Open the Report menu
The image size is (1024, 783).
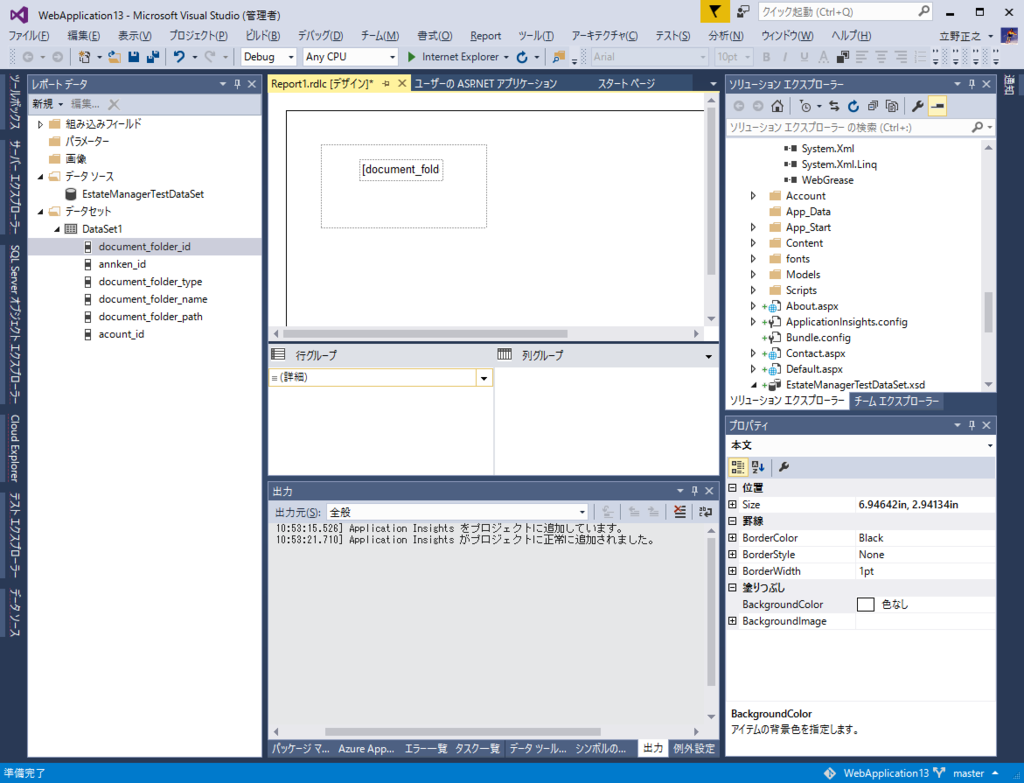(485, 35)
